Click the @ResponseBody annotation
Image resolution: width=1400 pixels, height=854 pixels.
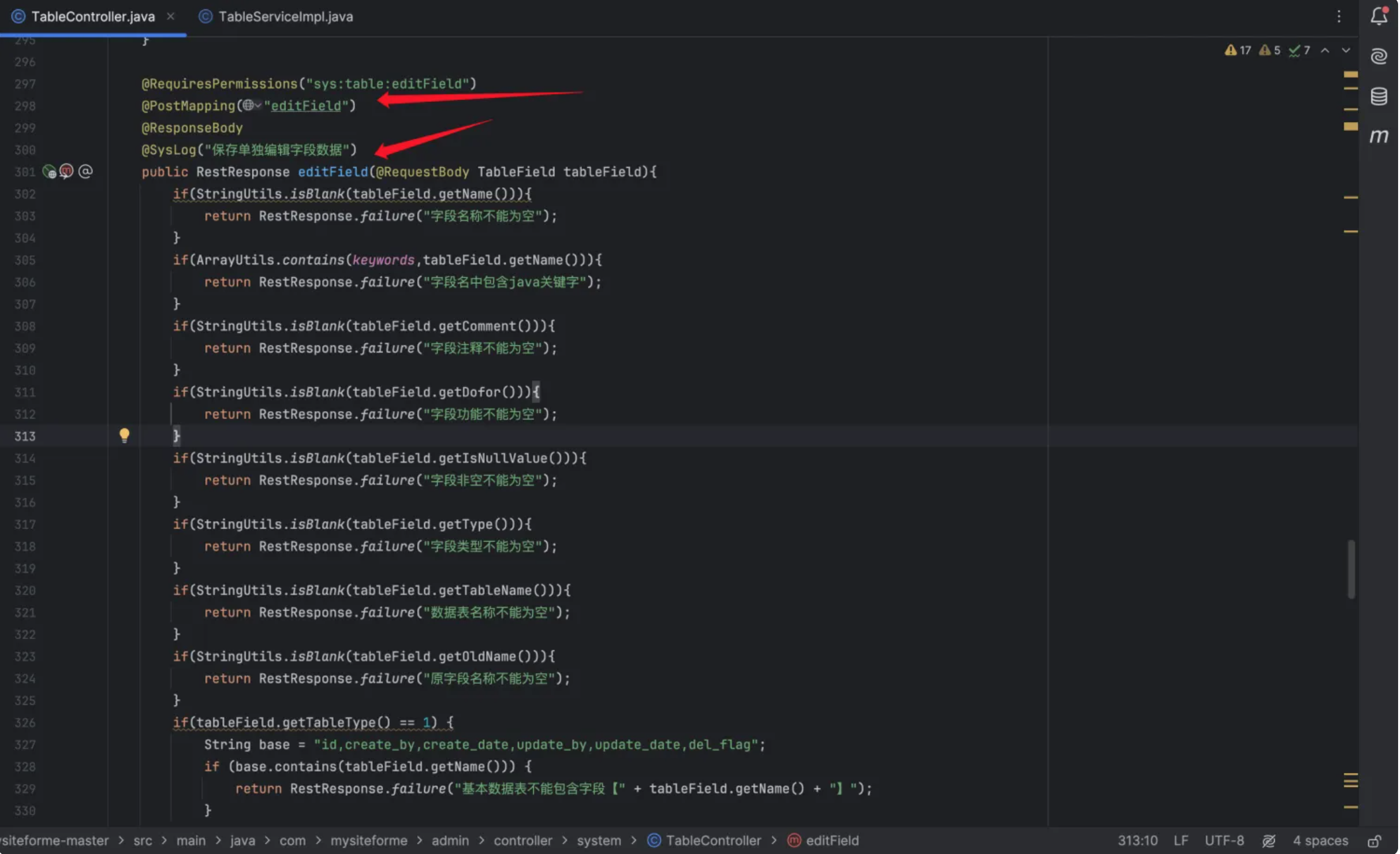pyautogui.click(x=192, y=128)
